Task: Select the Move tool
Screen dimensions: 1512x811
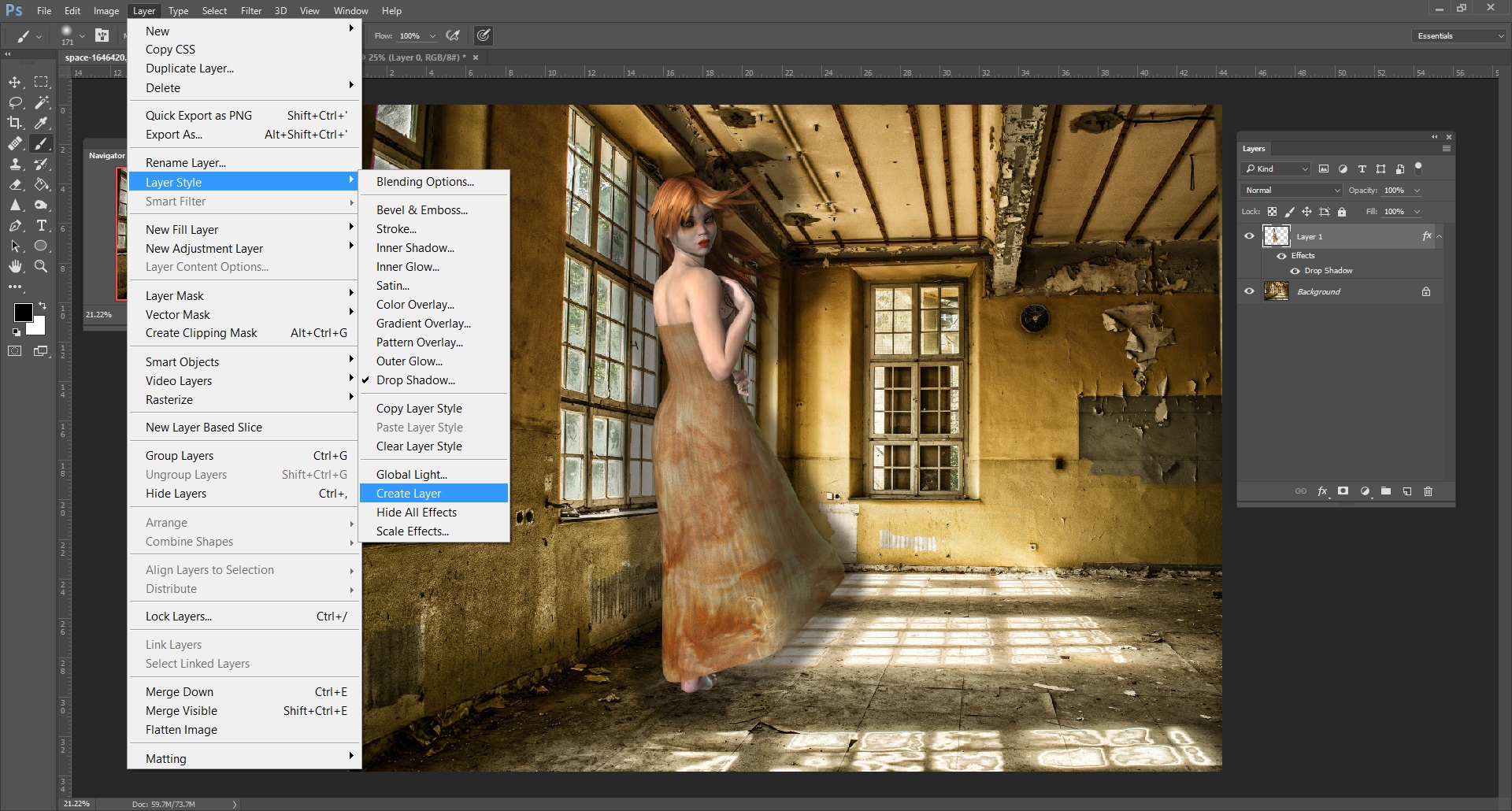Action: (14, 82)
